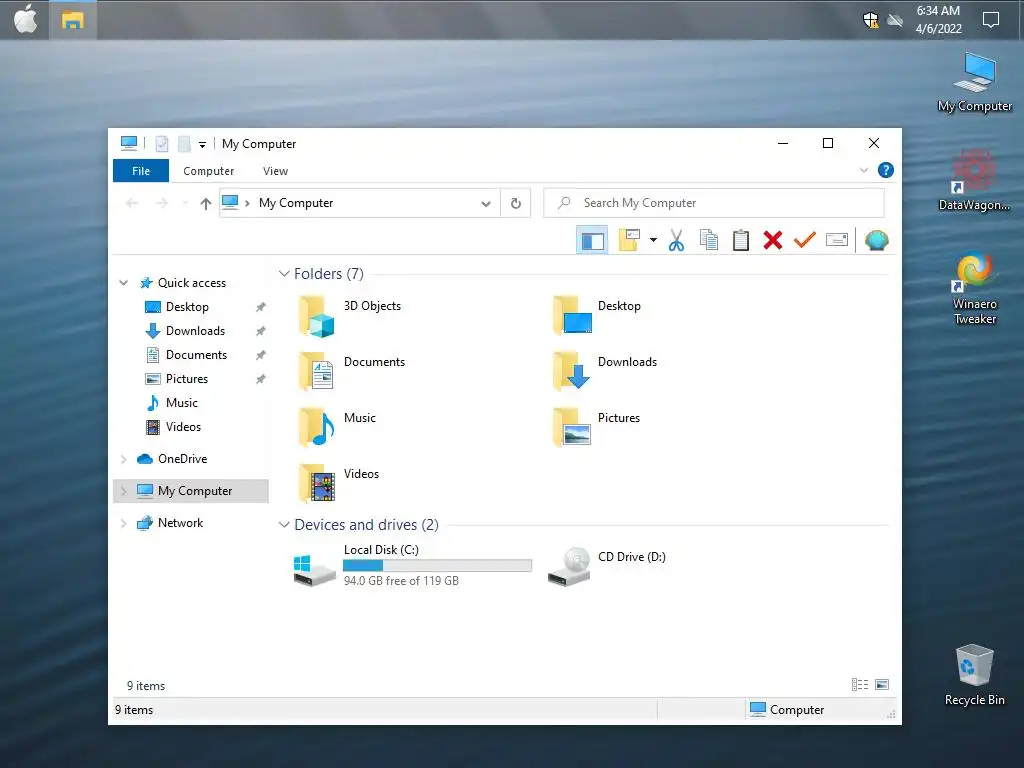The width and height of the screenshot is (1024, 768).
Task: Toggle the preview pane toolbar icon
Action: click(x=592, y=240)
